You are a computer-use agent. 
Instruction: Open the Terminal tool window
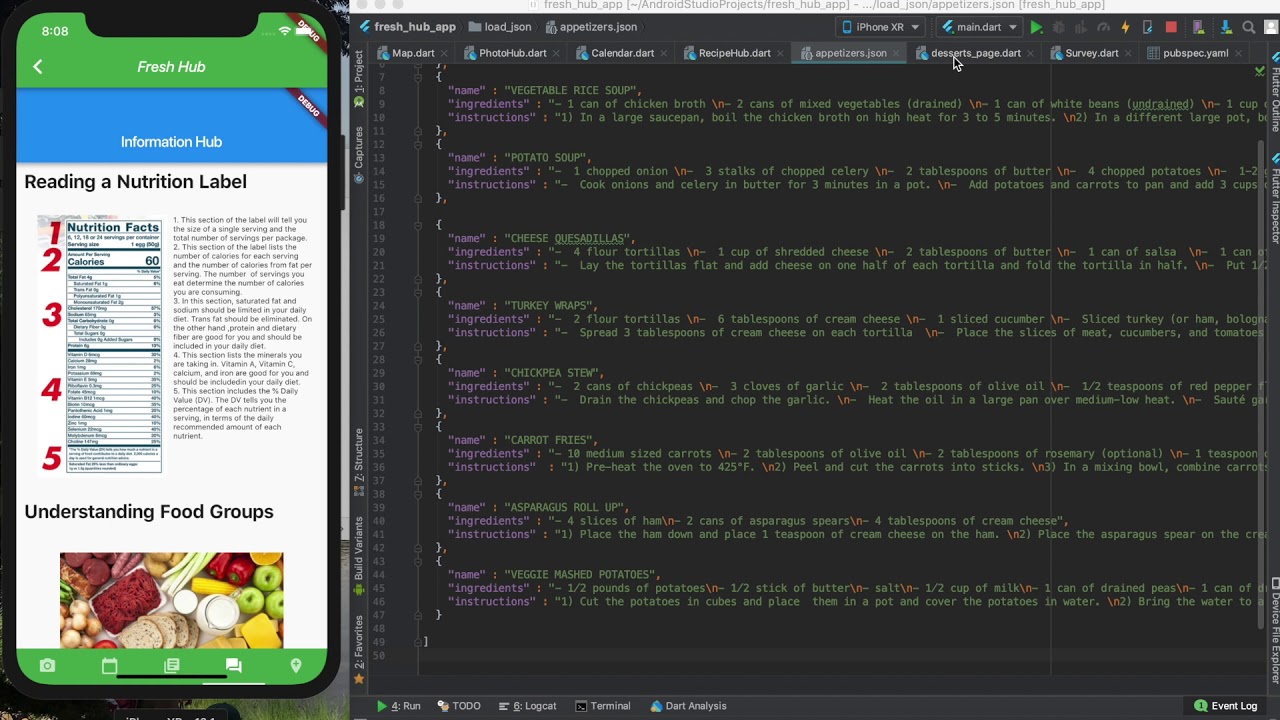(602, 706)
